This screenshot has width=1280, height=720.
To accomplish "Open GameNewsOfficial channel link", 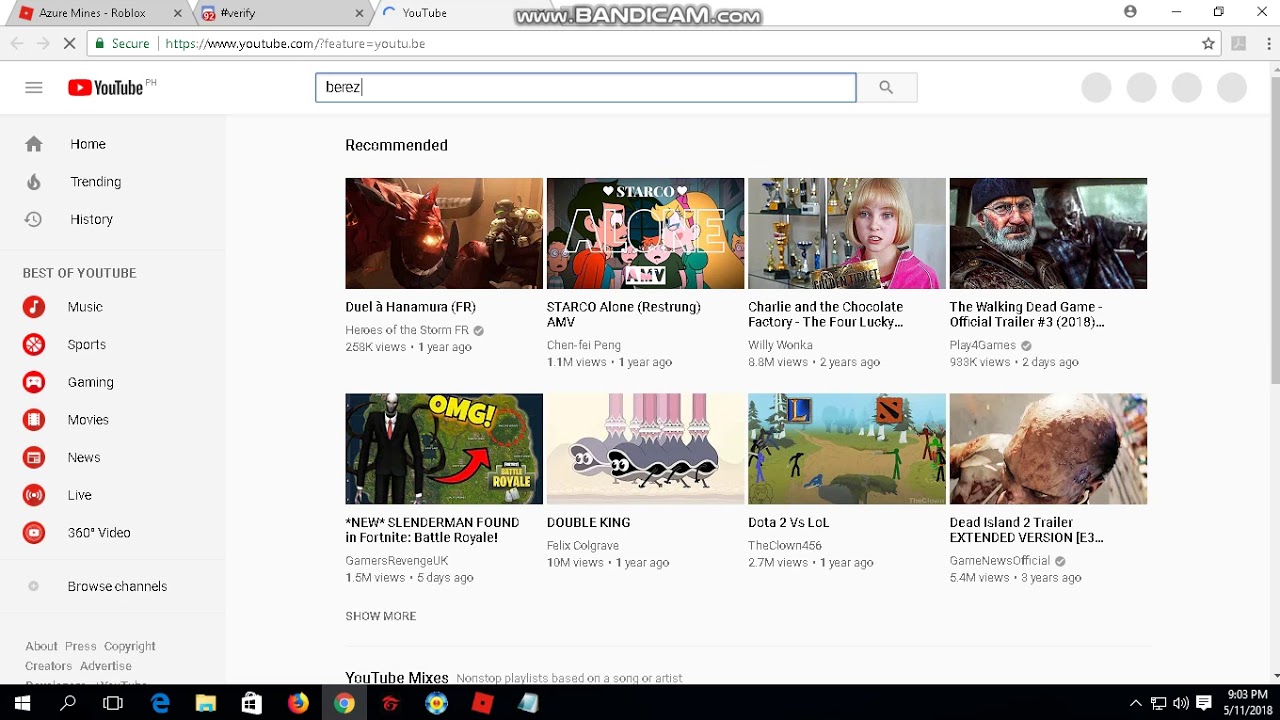I will tap(1000, 561).
